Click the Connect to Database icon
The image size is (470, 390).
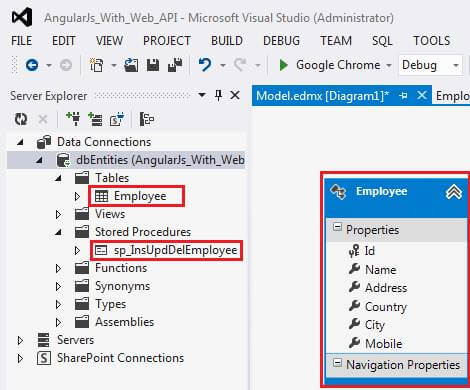73,119
